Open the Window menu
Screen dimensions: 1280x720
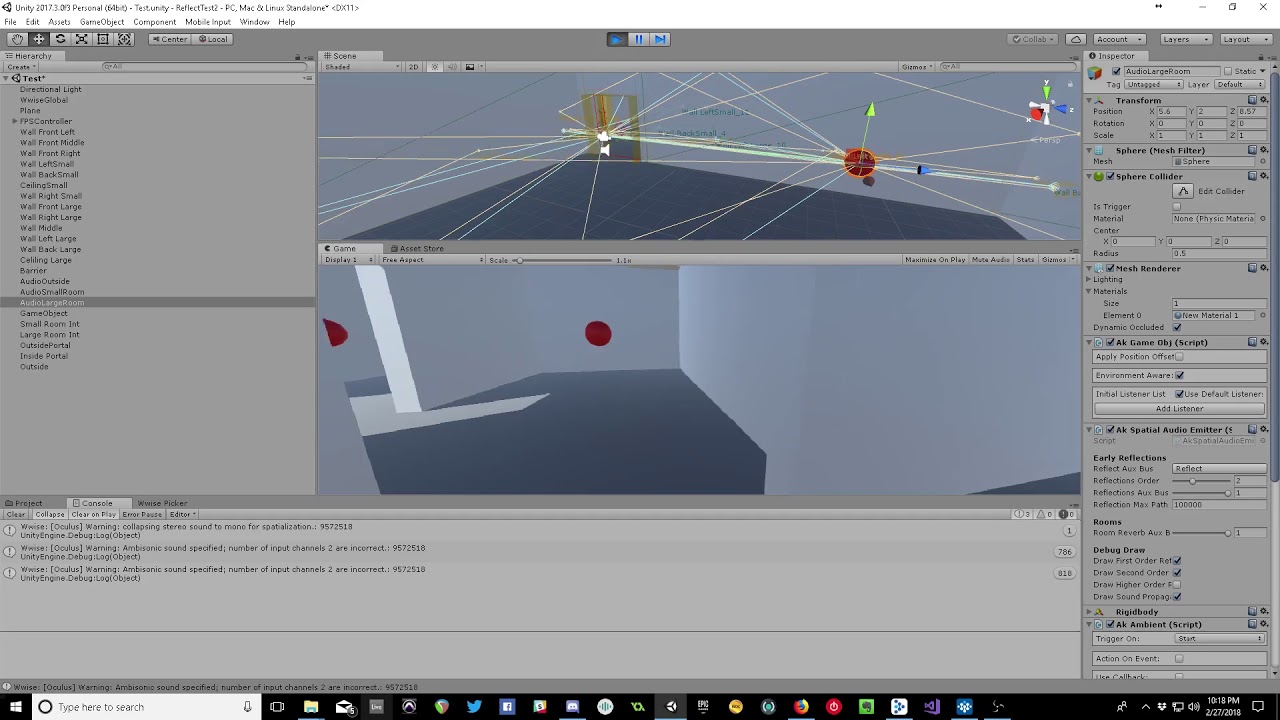pyautogui.click(x=254, y=22)
